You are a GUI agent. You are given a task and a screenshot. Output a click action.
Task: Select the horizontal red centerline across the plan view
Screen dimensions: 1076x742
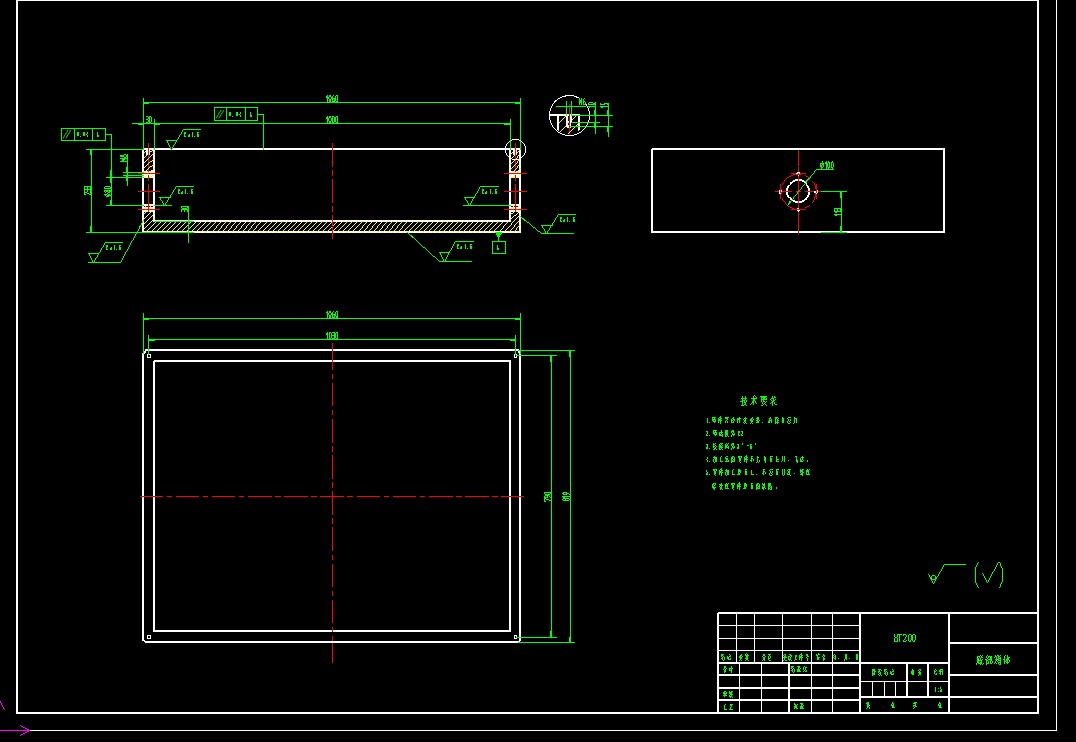click(331, 496)
